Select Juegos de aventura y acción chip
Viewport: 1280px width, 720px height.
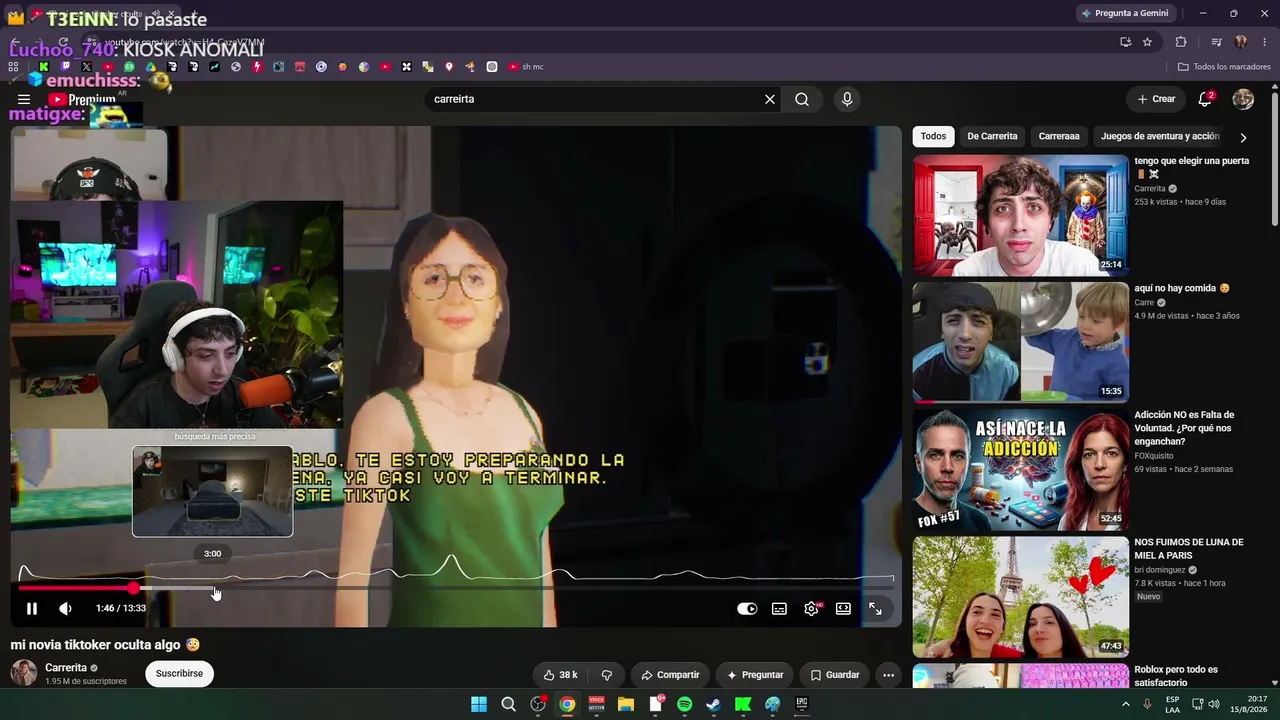coord(1160,136)
